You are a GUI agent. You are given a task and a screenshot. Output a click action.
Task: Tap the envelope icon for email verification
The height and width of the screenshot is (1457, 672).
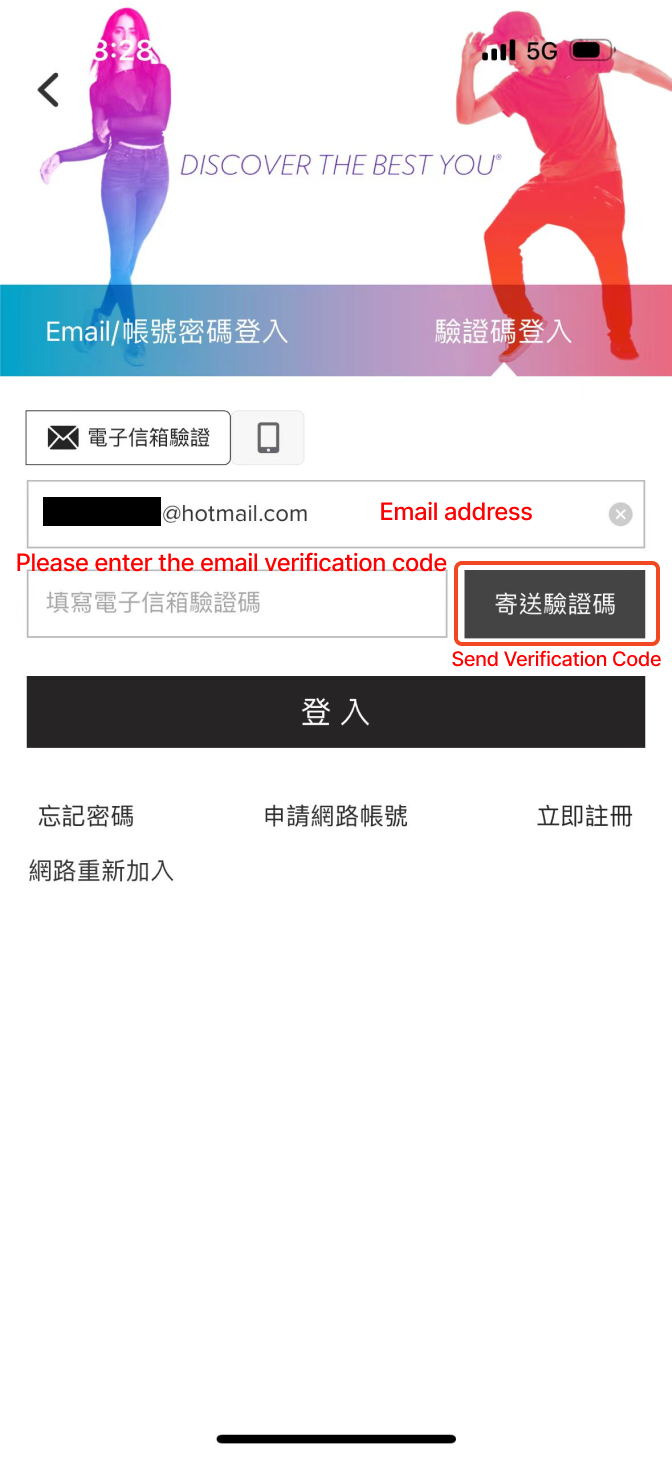pos(63,438)
